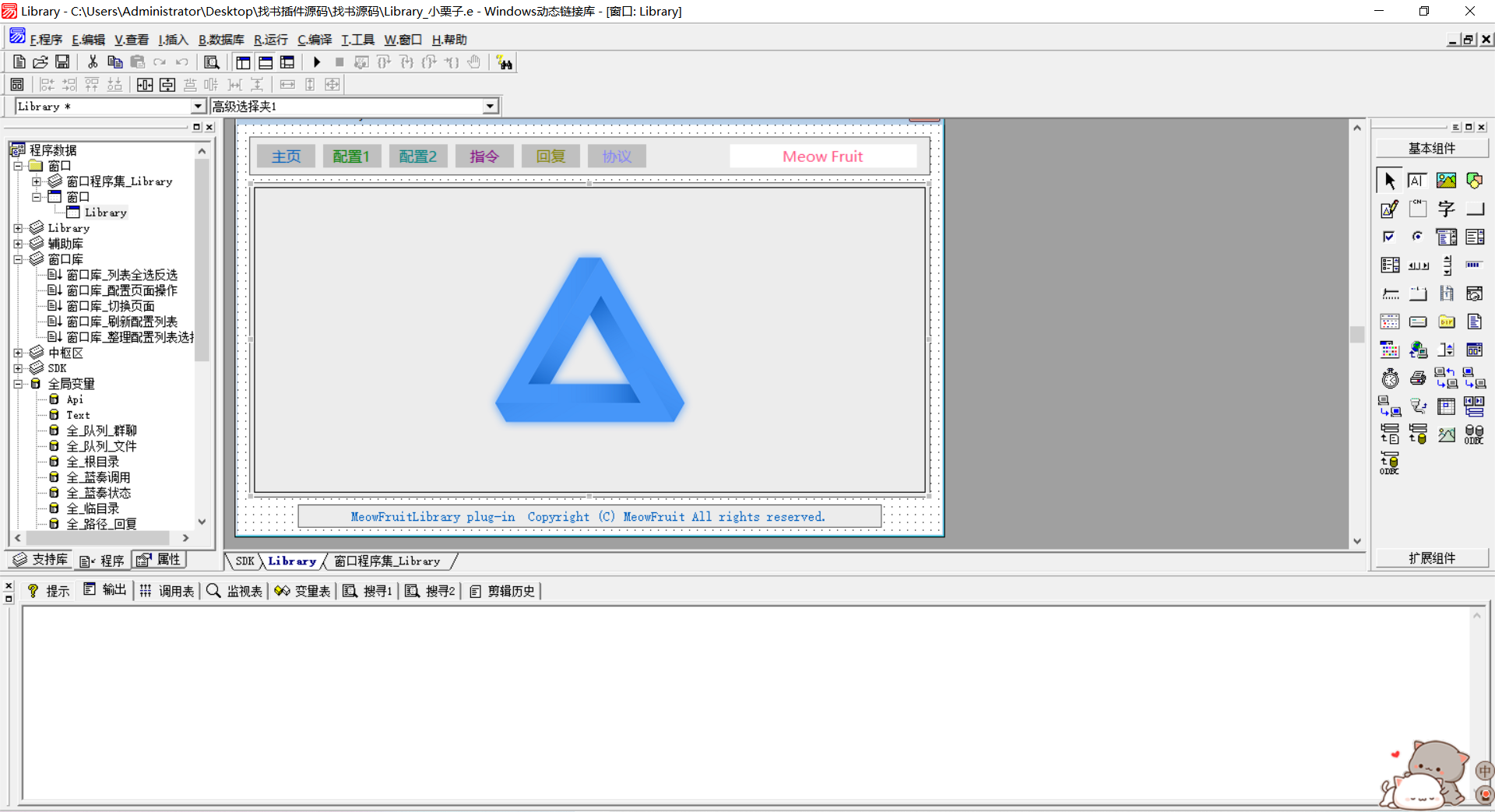Select the Timer clock component
Viewport: 1495px width, 812px height.
coord(1390,378)
